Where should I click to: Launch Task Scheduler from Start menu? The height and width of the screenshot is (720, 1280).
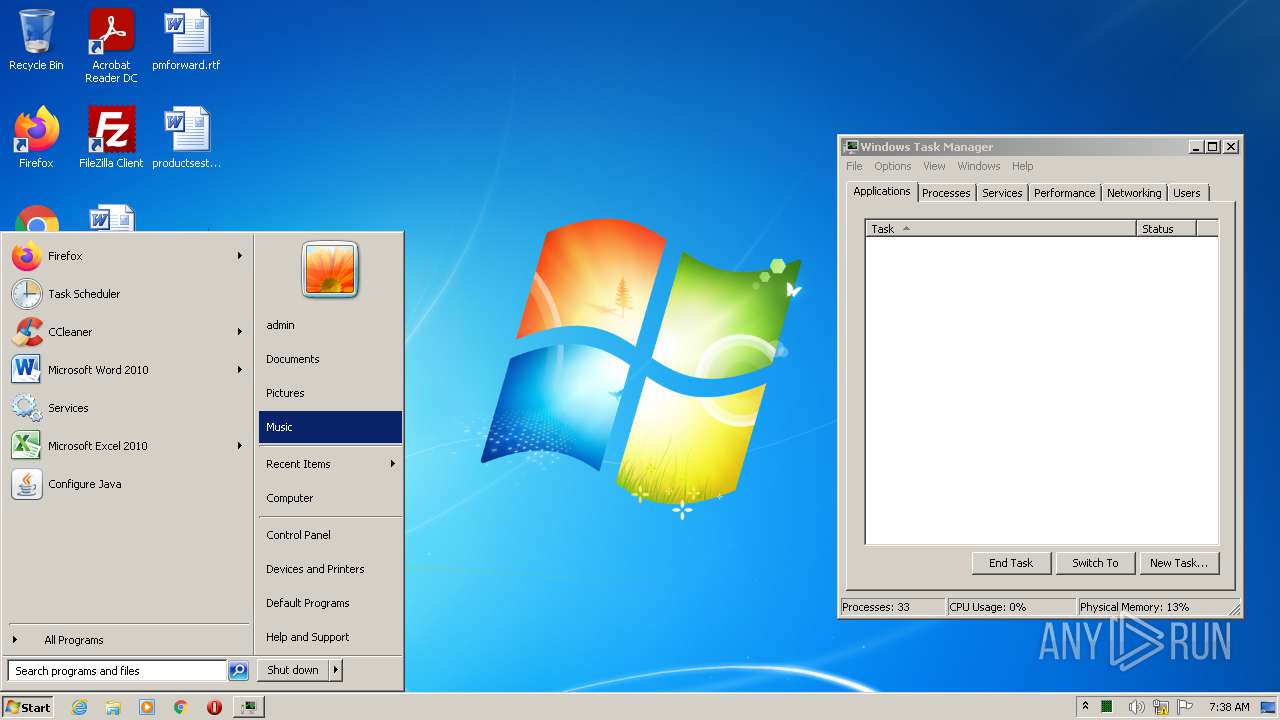[x=127, y=294]
